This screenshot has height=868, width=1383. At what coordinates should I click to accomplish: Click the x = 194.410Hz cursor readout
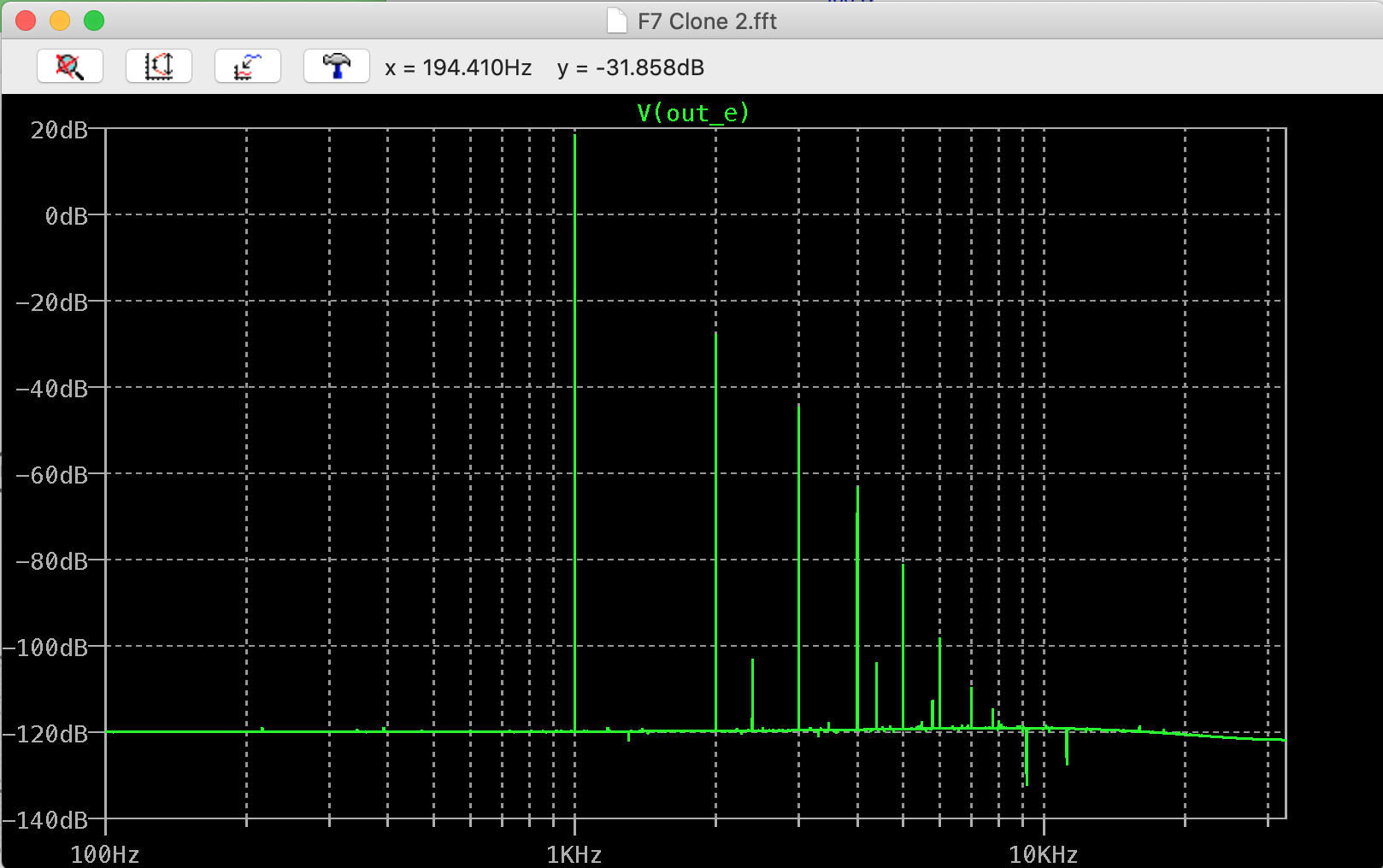(458, 67)
